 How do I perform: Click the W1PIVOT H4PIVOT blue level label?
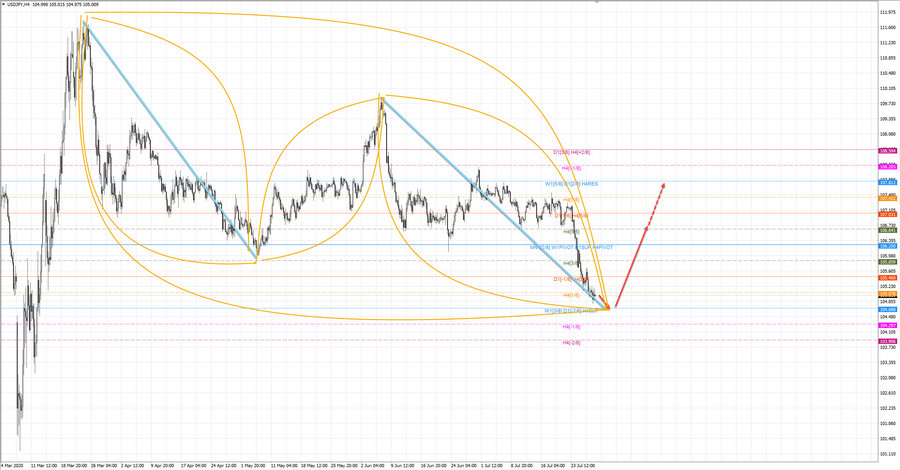(x=571, y=247)
